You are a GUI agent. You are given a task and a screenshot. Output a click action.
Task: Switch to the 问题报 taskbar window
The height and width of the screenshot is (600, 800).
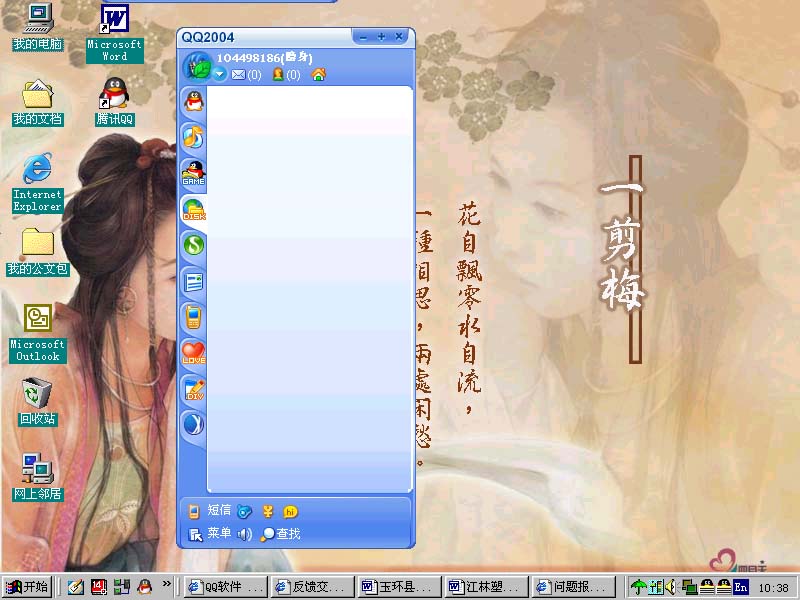click(572, 587)
